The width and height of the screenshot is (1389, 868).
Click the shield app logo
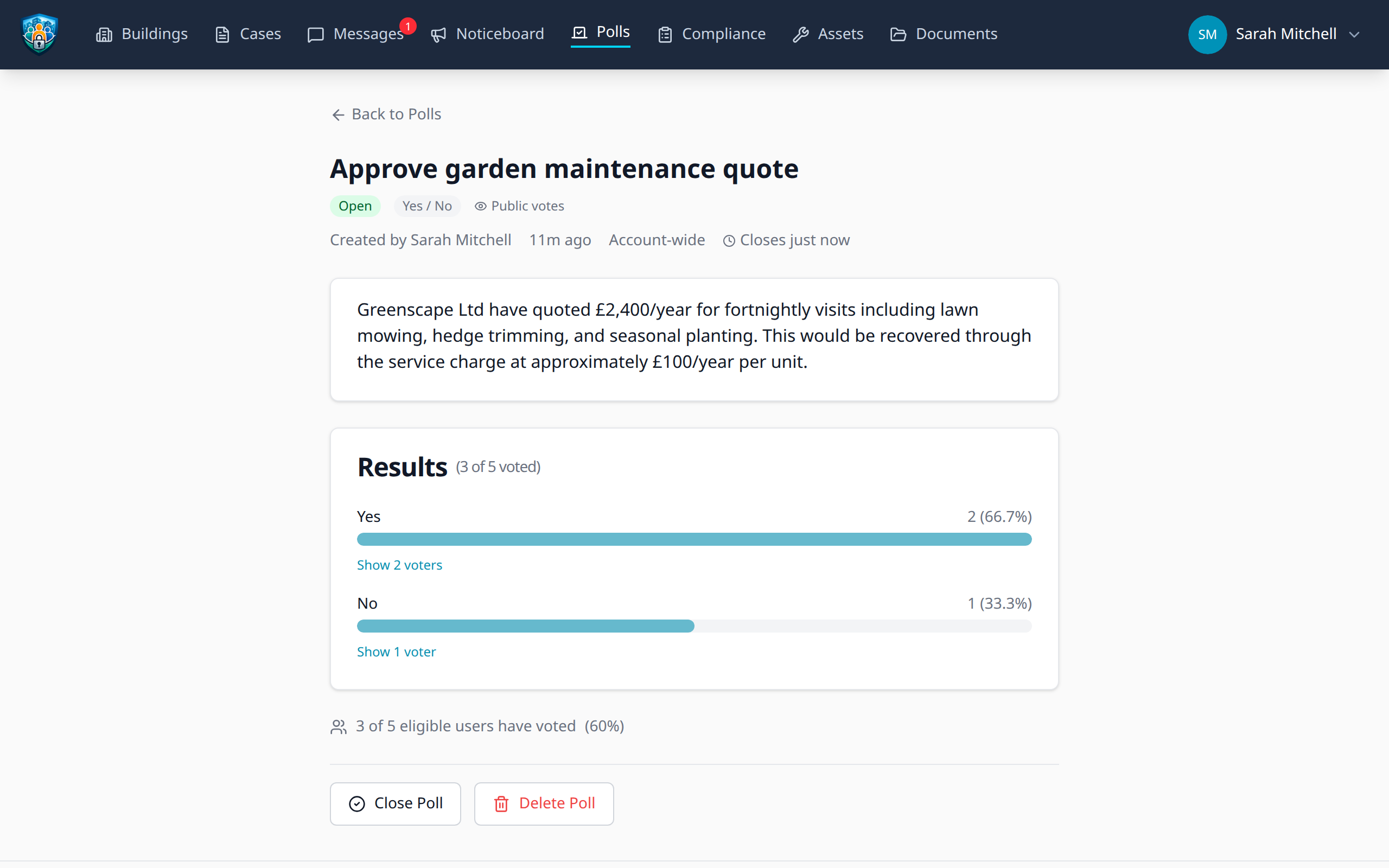39,34
